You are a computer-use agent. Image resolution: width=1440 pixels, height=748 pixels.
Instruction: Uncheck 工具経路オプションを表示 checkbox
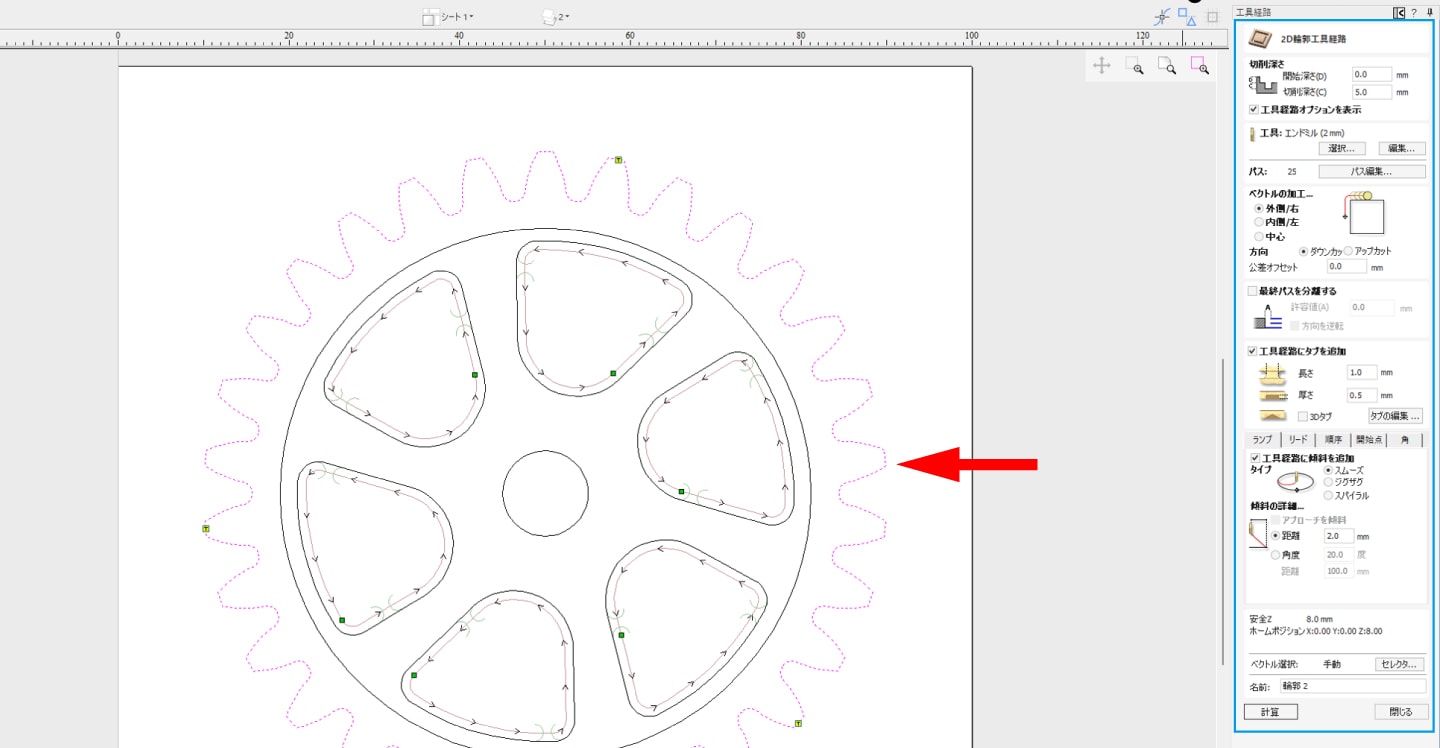click(x=1254, y=110)
